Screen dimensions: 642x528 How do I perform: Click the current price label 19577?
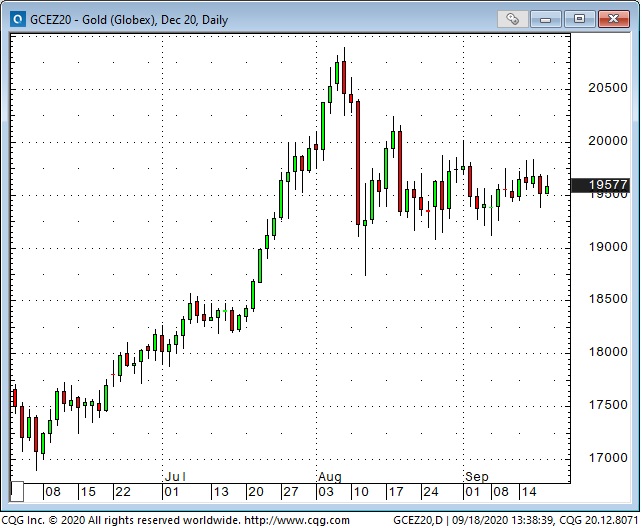click(x=600, y=185)
